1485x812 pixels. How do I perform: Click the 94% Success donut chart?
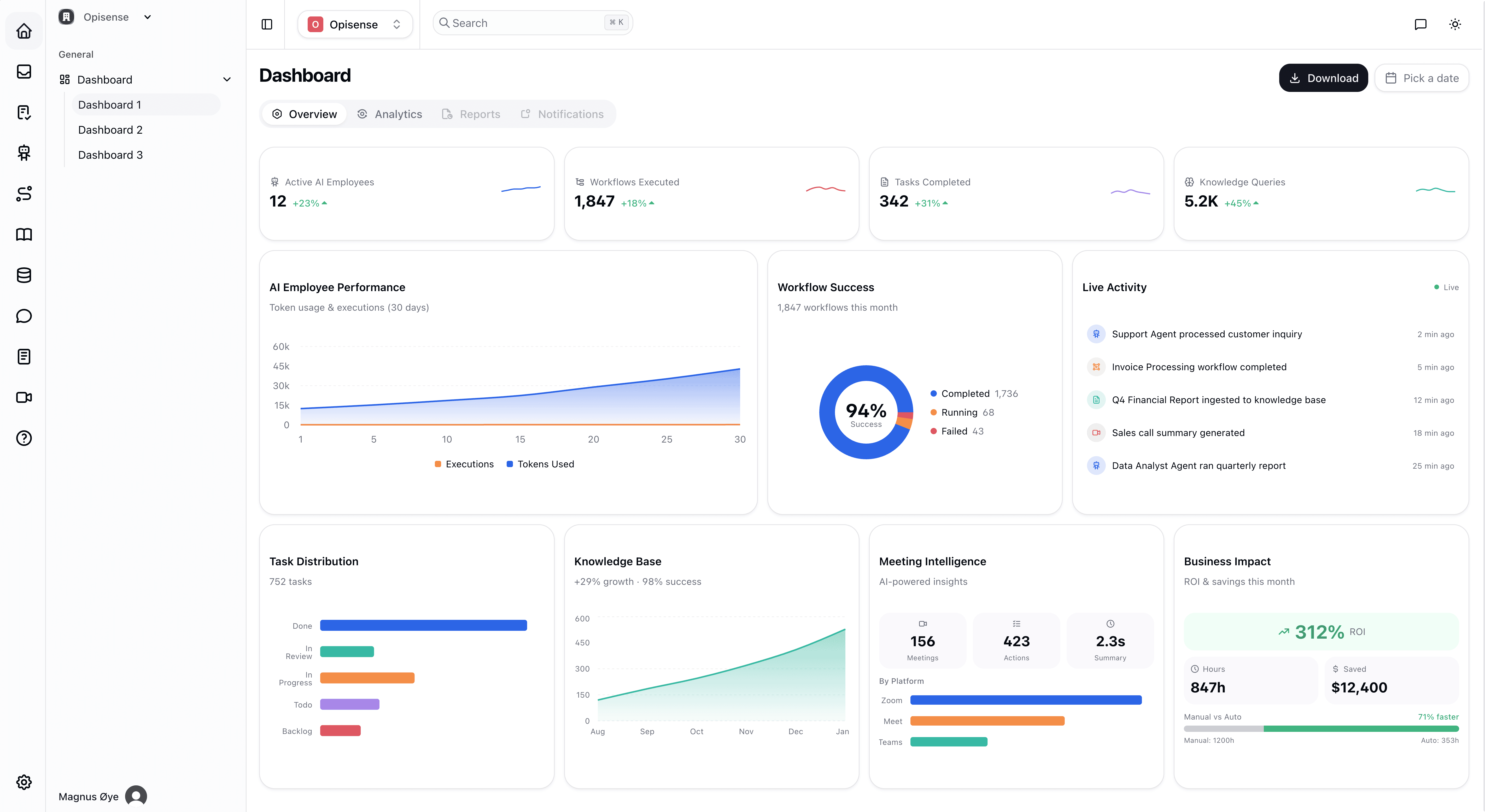(x=866, y=413)
